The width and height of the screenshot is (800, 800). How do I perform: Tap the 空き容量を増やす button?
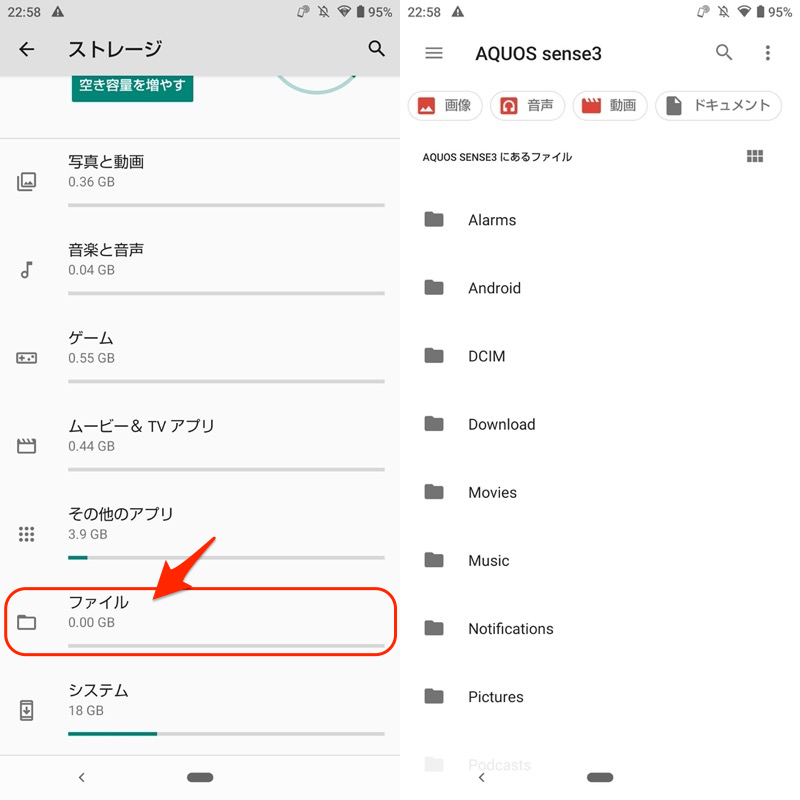(132, 86)
